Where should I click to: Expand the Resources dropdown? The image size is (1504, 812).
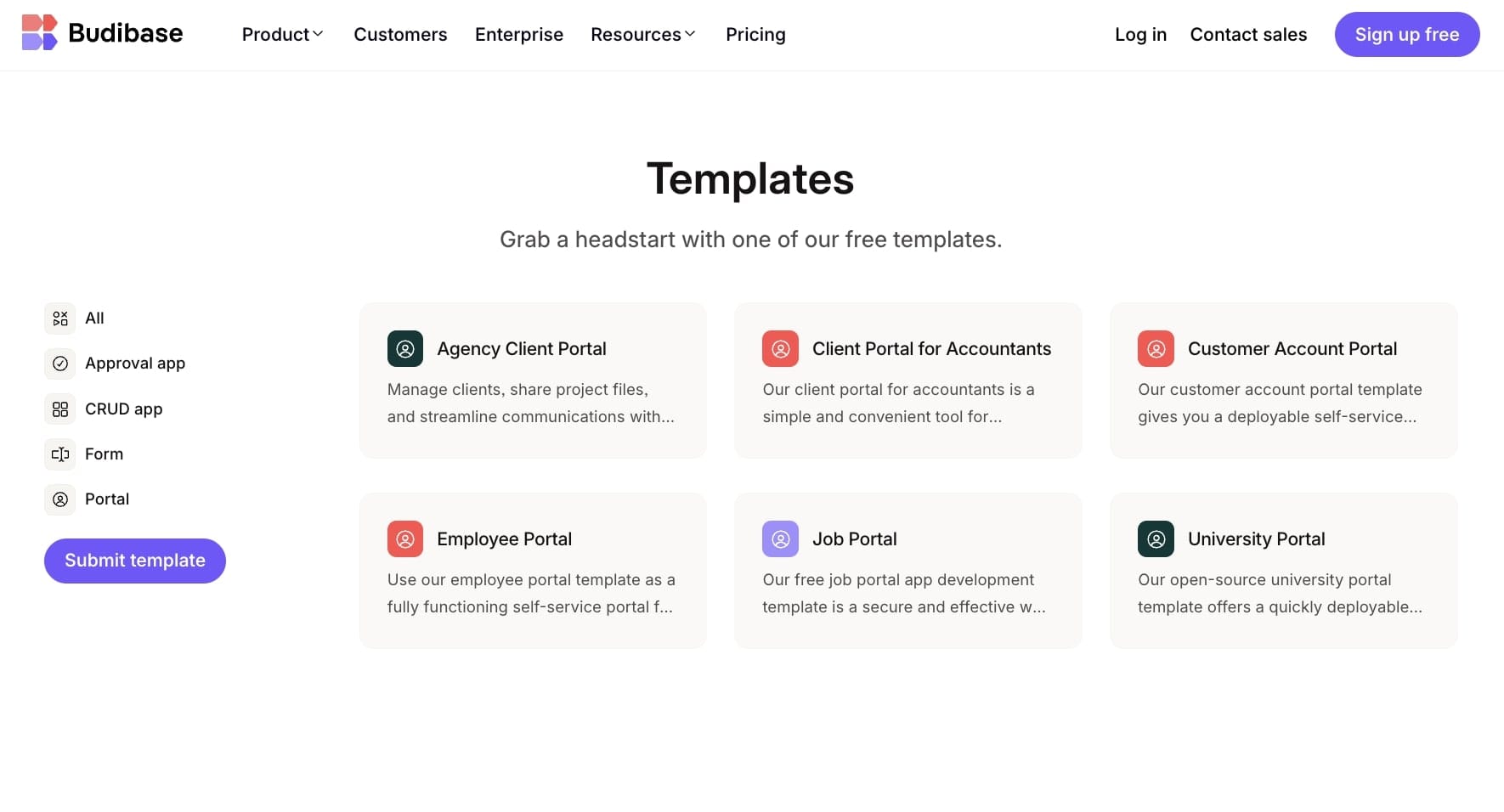637,35
